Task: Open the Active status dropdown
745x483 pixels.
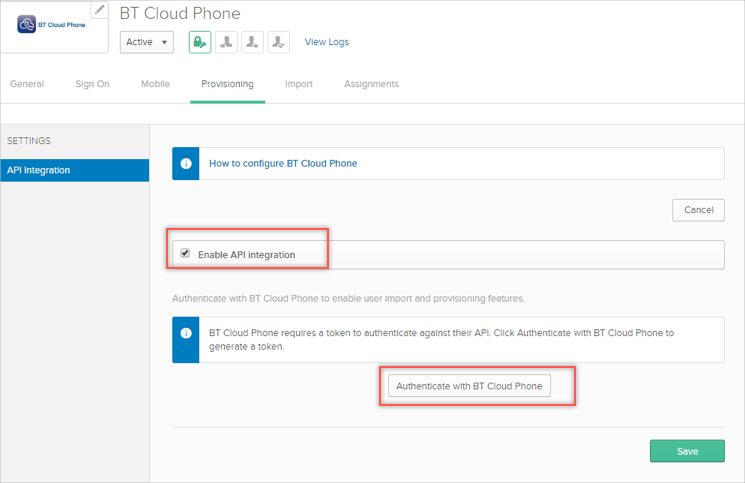Action: (146, 42)
